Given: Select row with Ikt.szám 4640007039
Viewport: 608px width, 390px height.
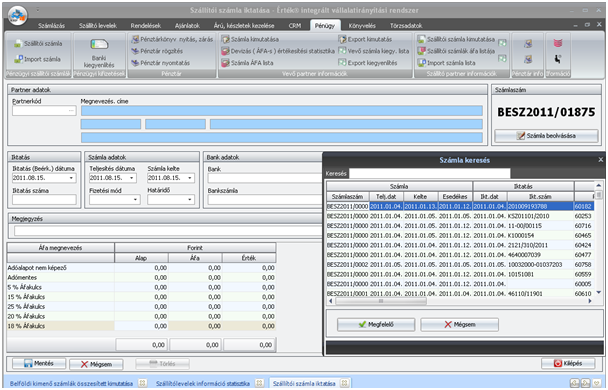Looking at the screenshot, I should (x=460, y=255).
